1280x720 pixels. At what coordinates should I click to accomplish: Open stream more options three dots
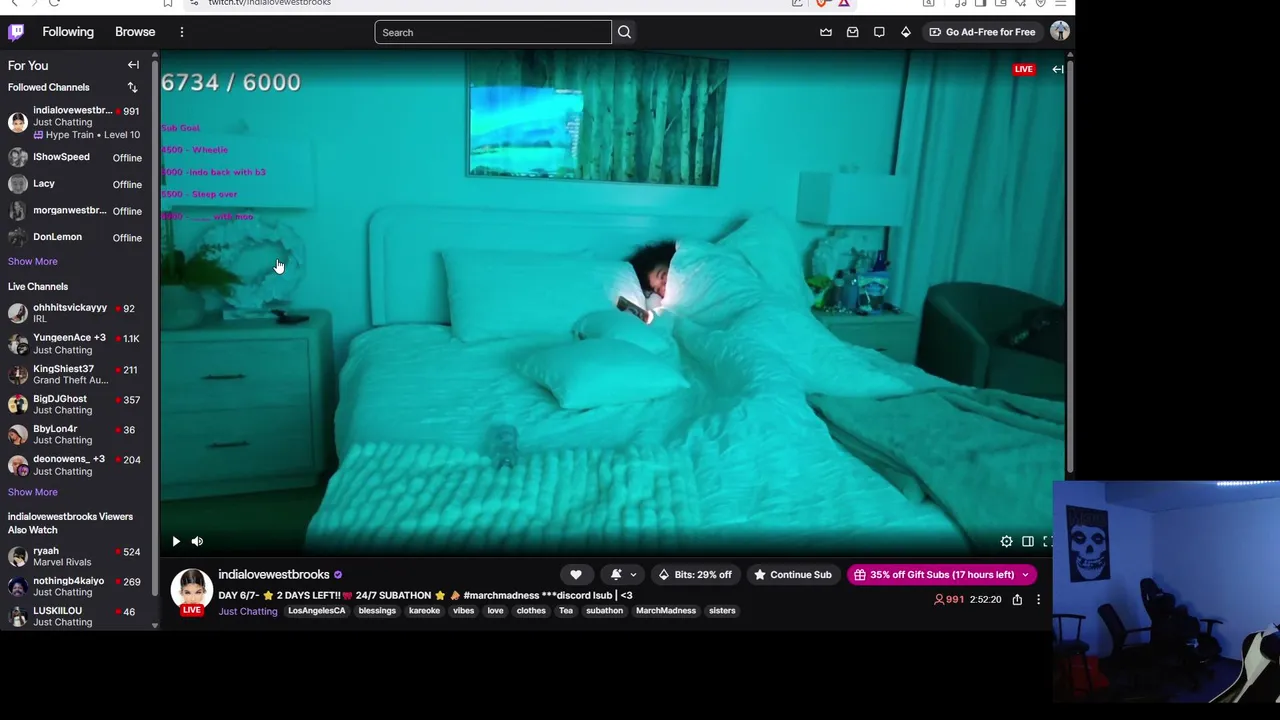pyautogui.click(x=1038, y=599)
